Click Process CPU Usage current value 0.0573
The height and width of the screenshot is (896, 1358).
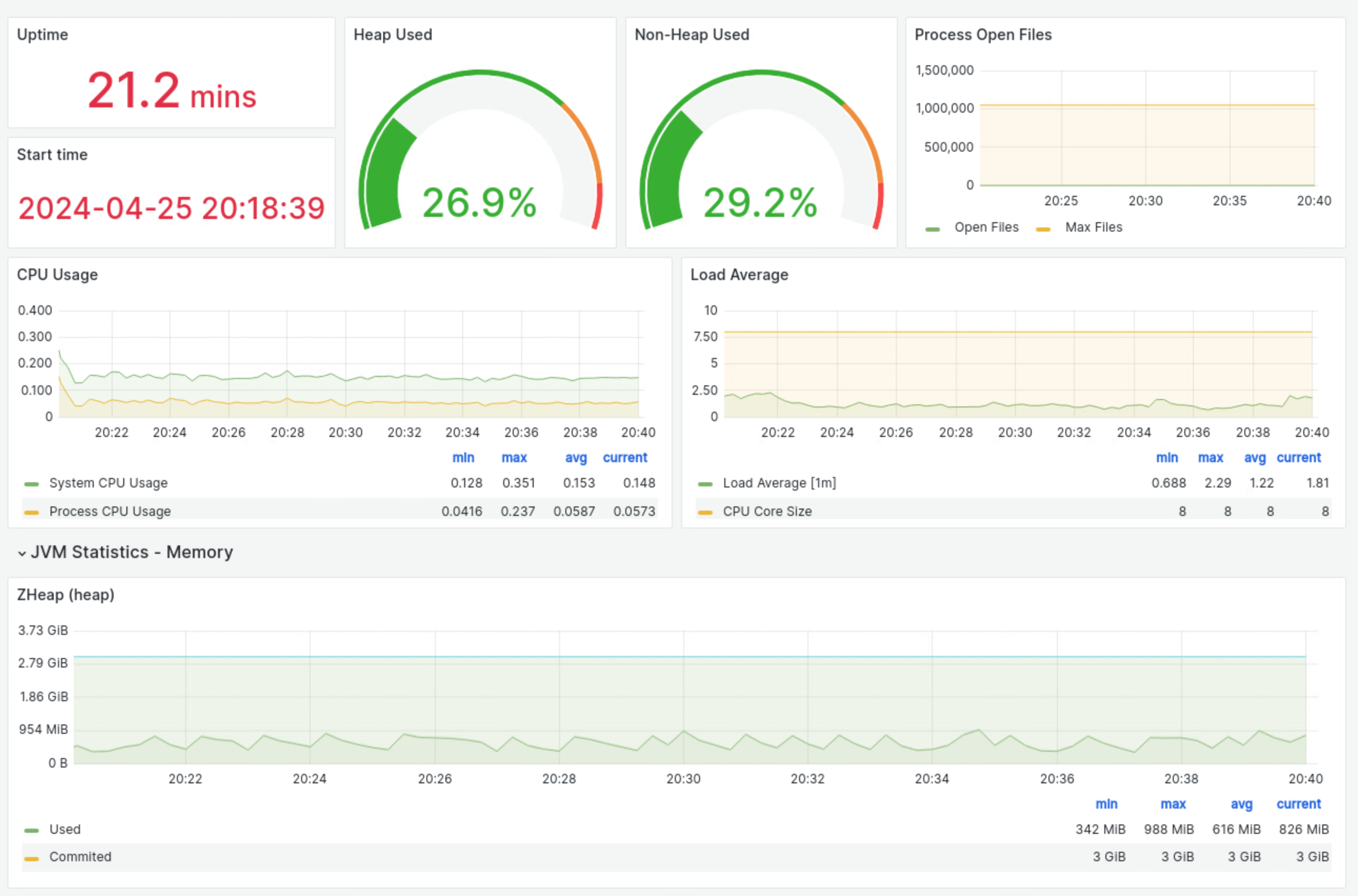[x=634, y=511]
